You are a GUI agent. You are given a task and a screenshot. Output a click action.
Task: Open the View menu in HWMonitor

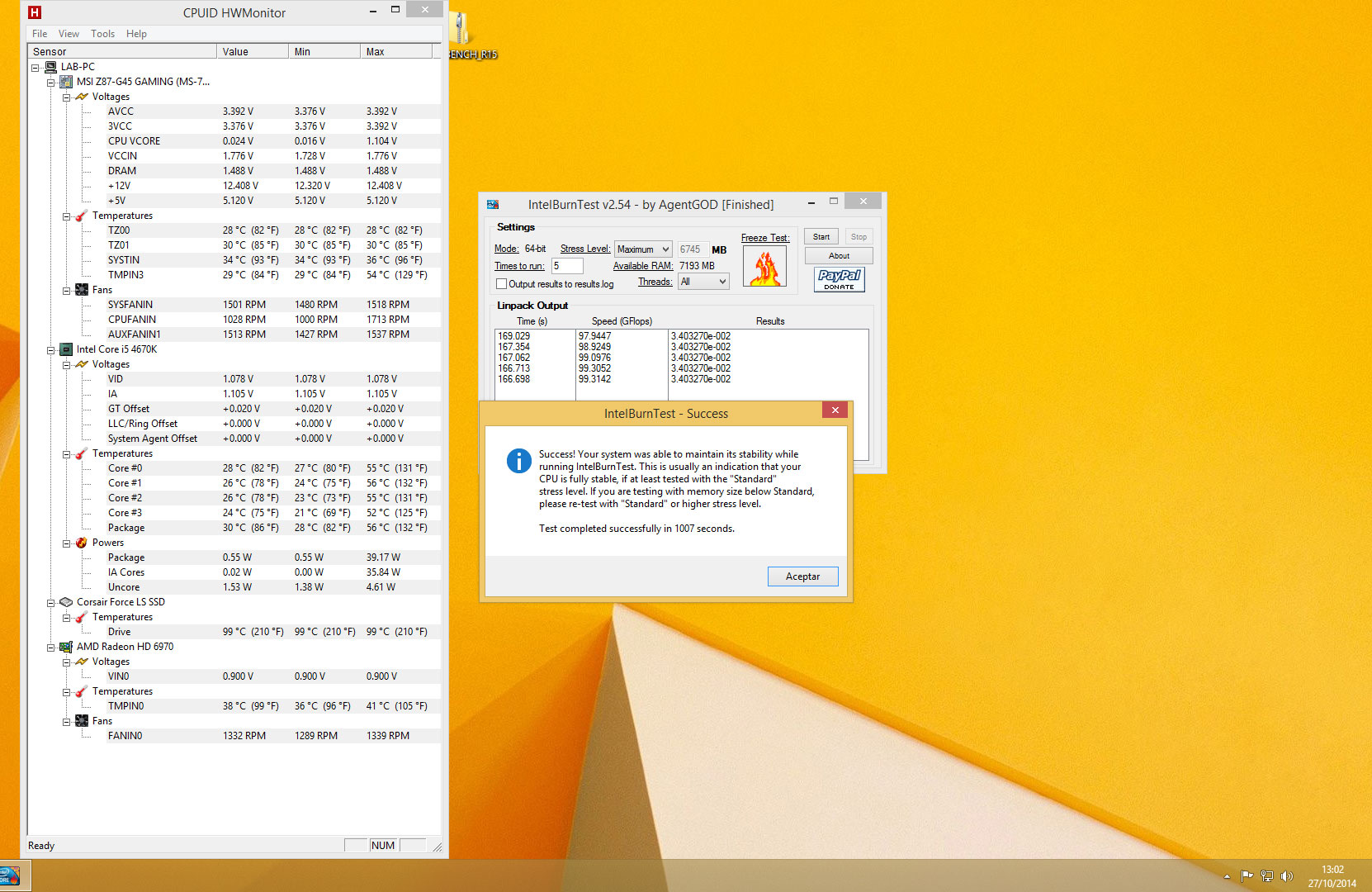(69, 34)
